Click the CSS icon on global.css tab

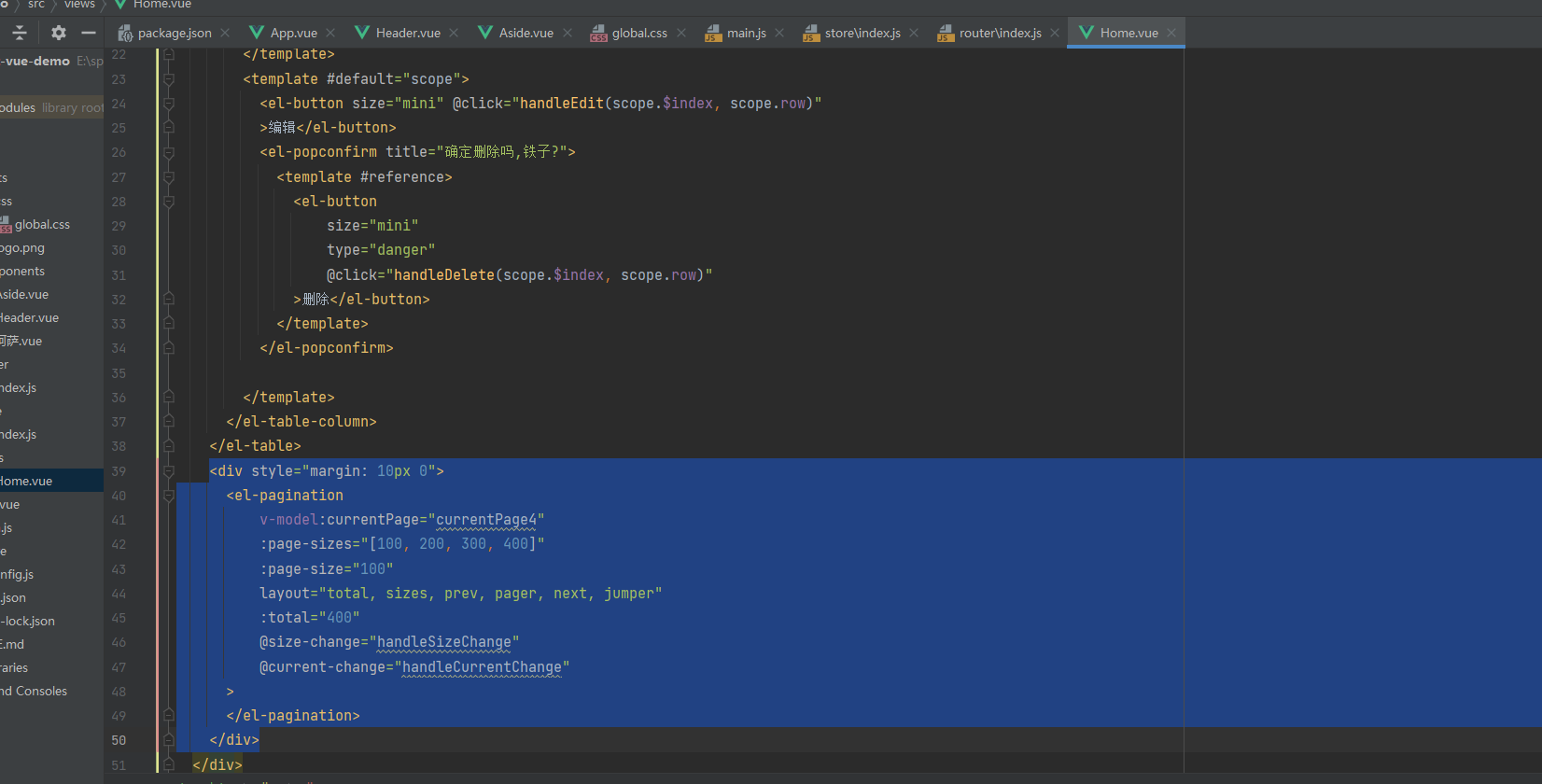click(598, 34)
